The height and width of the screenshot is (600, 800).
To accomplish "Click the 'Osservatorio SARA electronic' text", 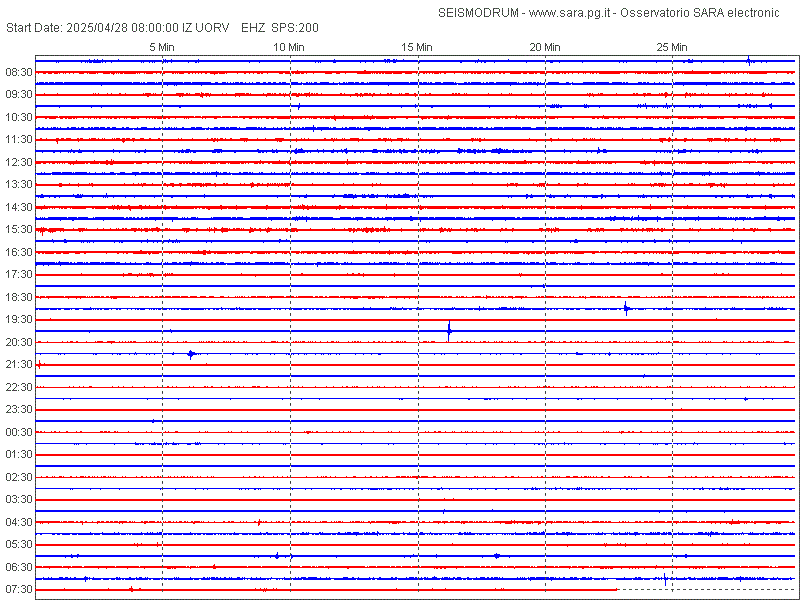I will coord(699,13).
